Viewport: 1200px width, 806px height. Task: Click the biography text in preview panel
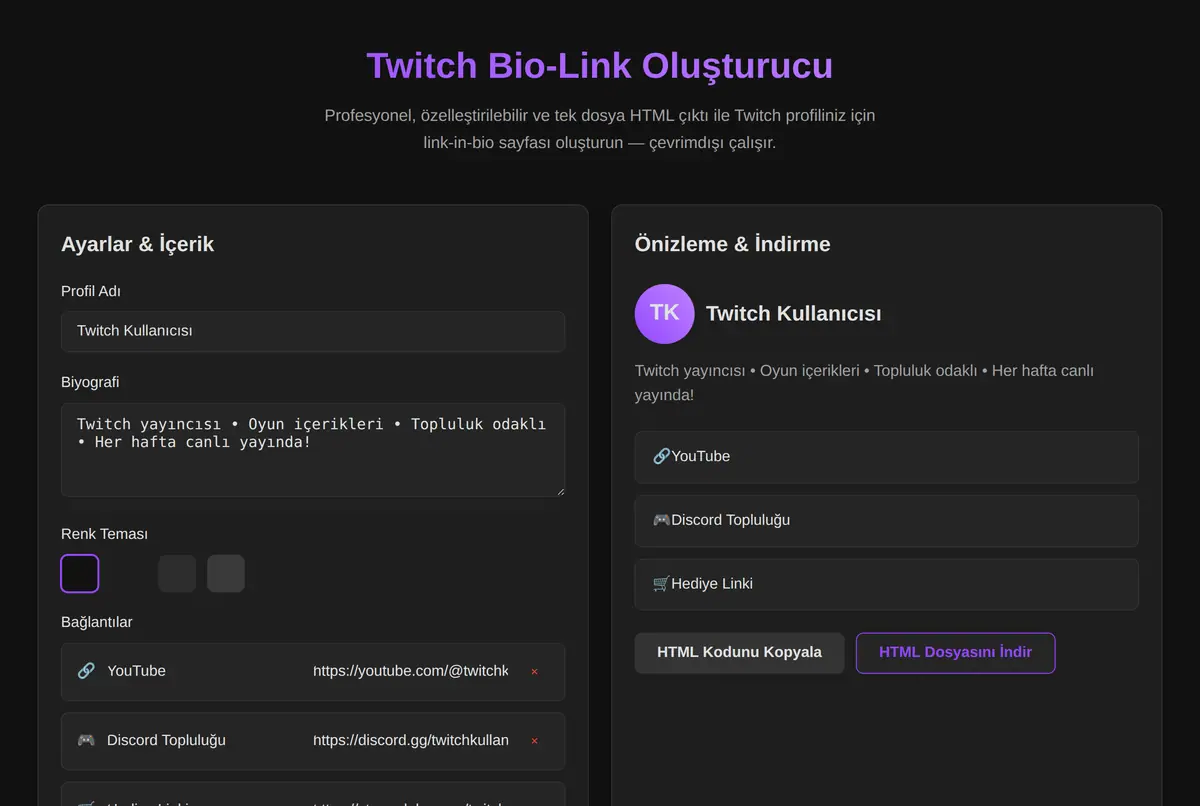coord(864,382)
